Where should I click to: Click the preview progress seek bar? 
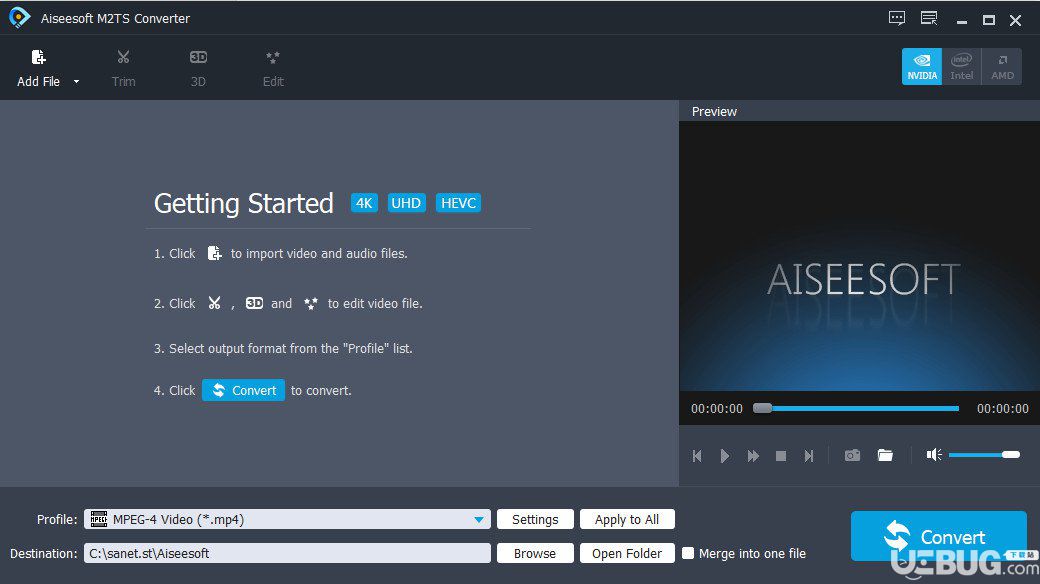click(856, 408)
